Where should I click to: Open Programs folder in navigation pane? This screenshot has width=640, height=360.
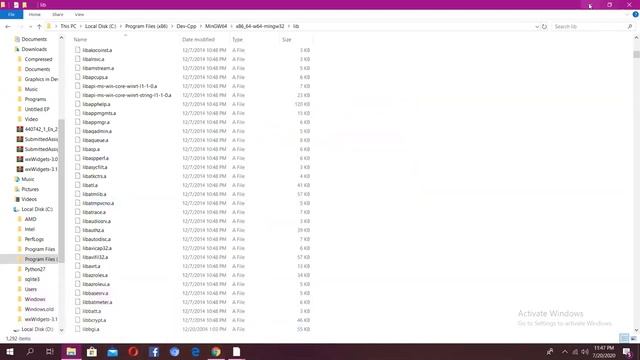[35, 99]
